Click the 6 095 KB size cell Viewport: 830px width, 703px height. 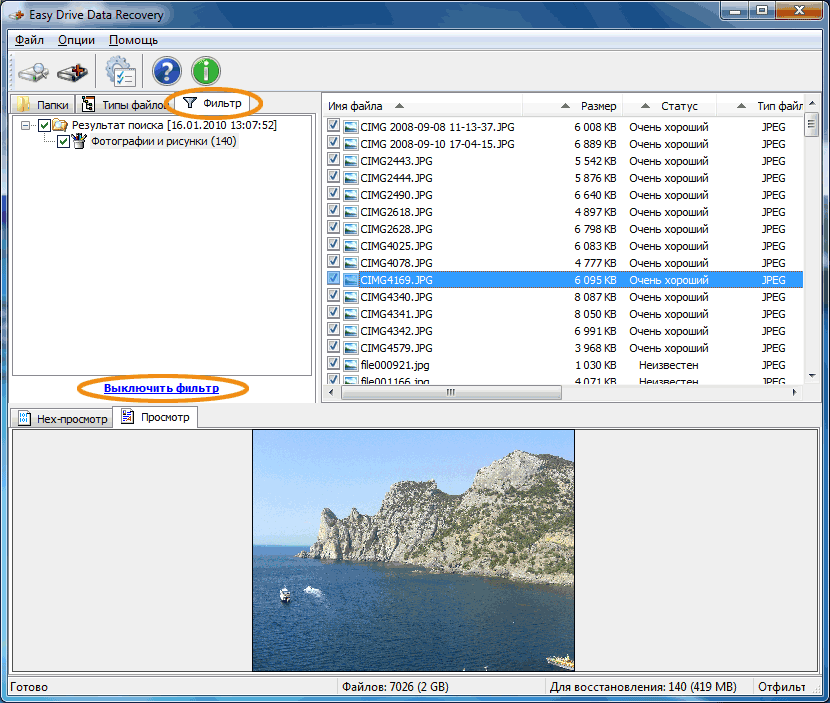(596, 280)
